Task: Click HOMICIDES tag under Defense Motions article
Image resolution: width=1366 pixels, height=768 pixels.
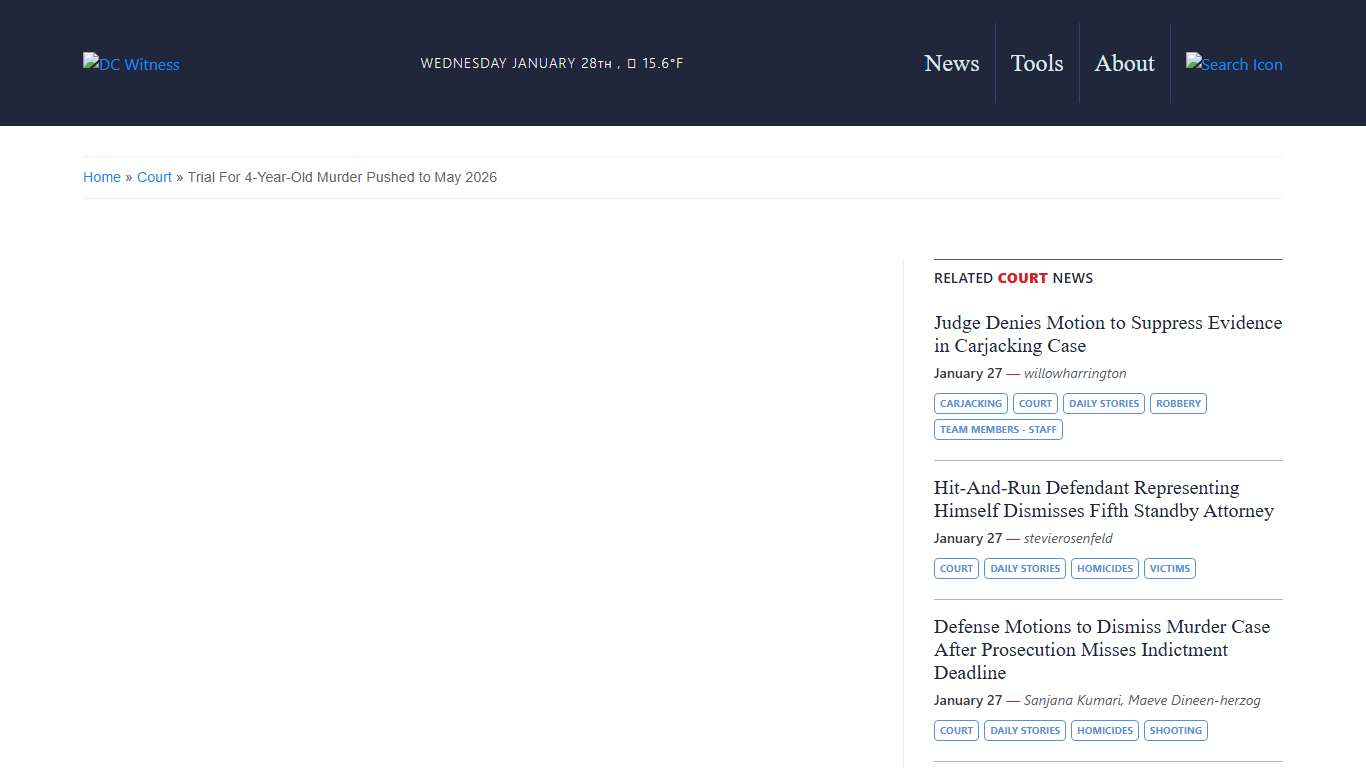Action: 1104,731
